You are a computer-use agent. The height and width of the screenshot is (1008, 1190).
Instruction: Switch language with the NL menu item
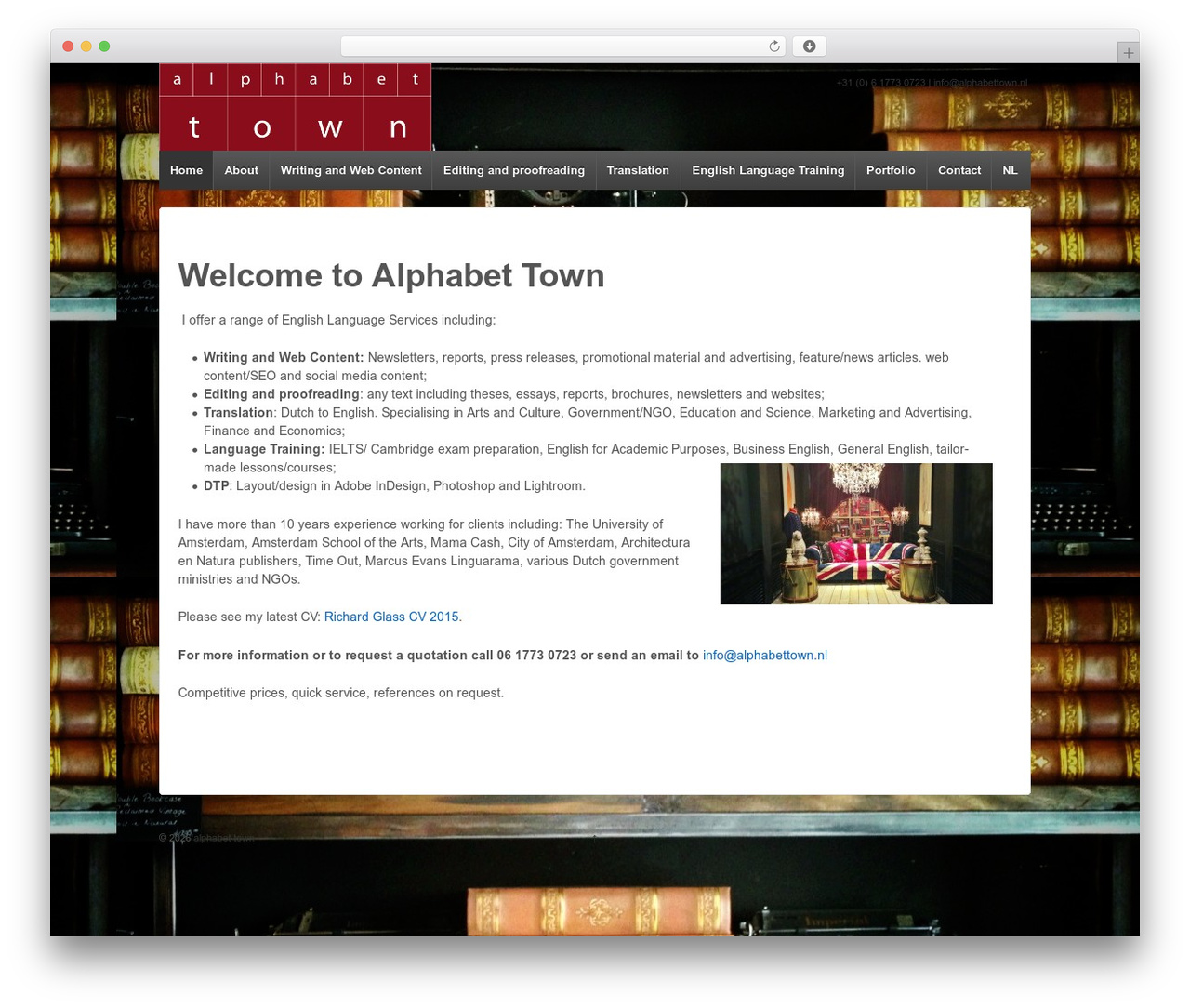(1011, 170)
